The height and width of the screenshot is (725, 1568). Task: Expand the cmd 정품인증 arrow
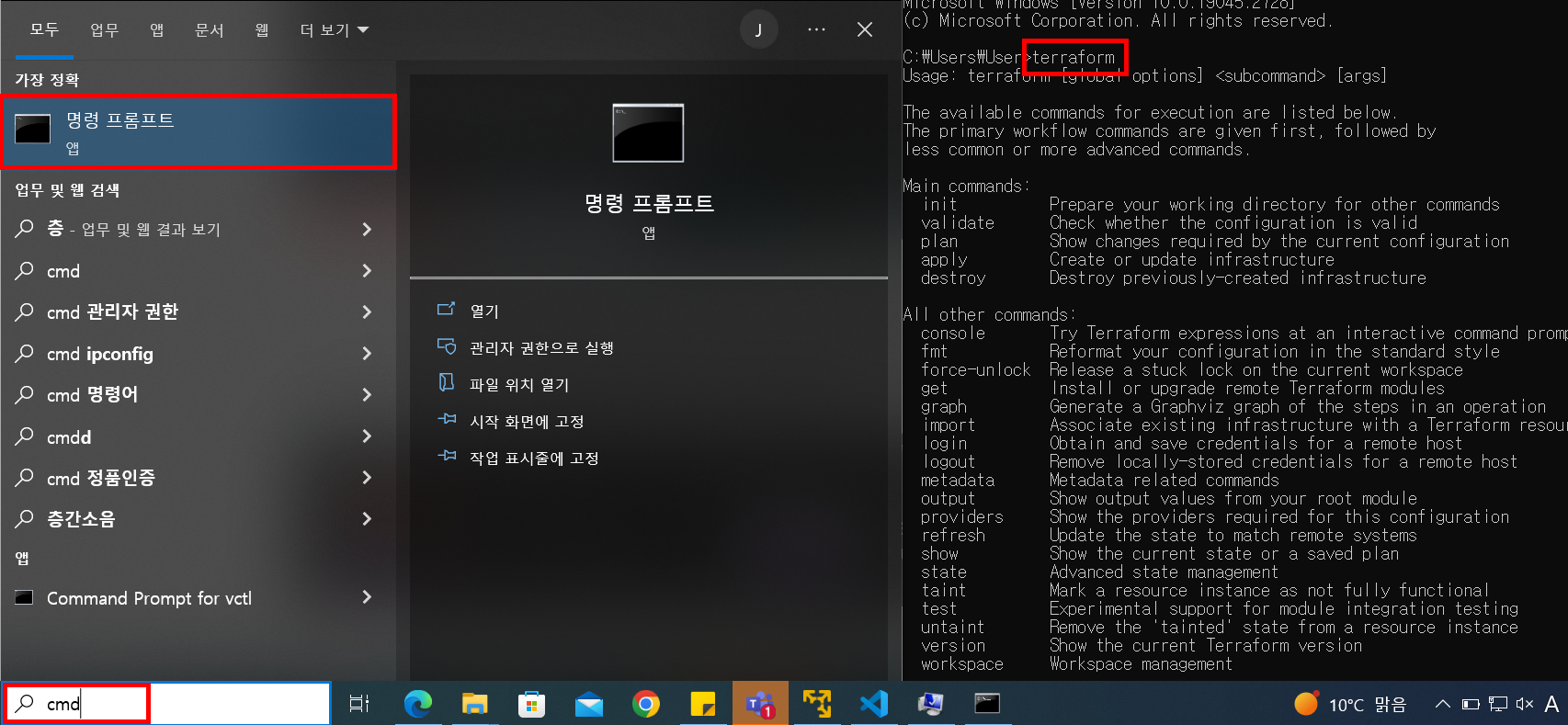click(x=367, y=477)
